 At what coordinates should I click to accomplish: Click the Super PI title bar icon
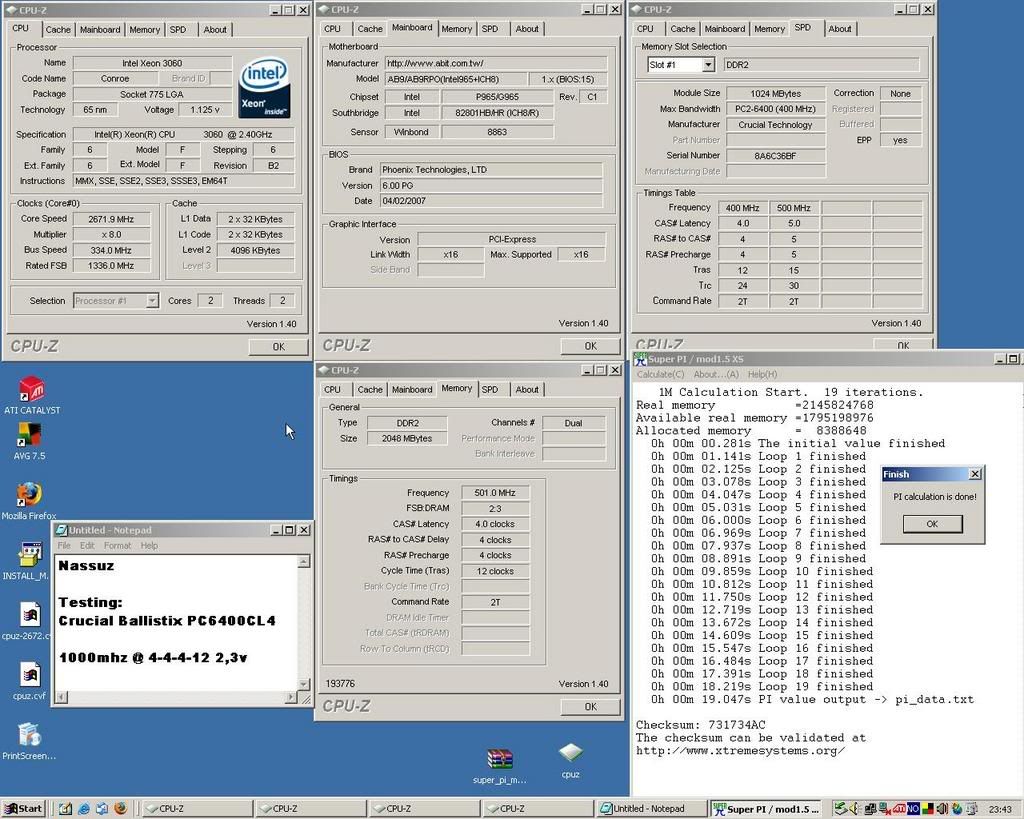pos(640,359)
